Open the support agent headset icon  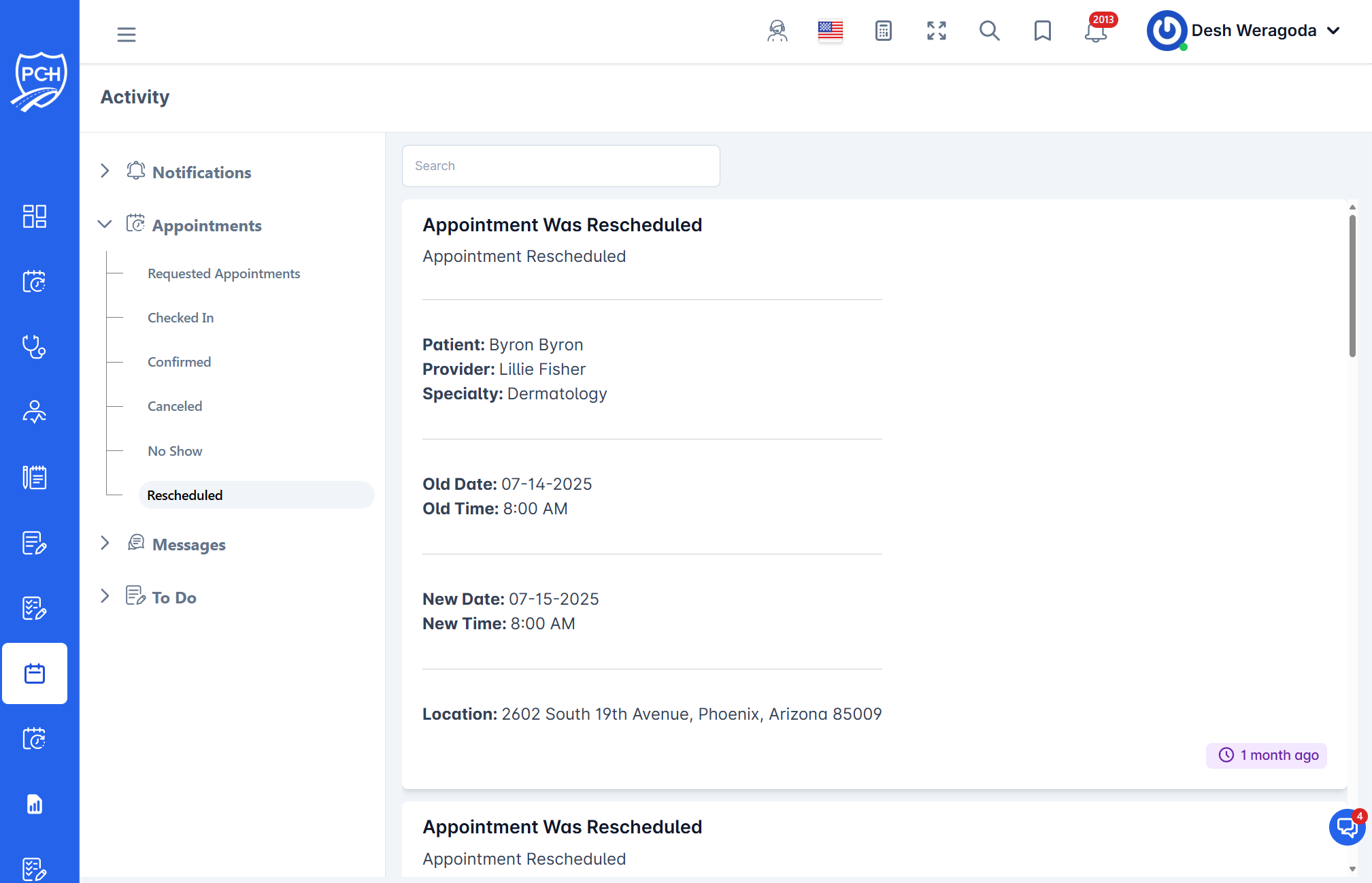pyautogui.click(x=777, y=31)
